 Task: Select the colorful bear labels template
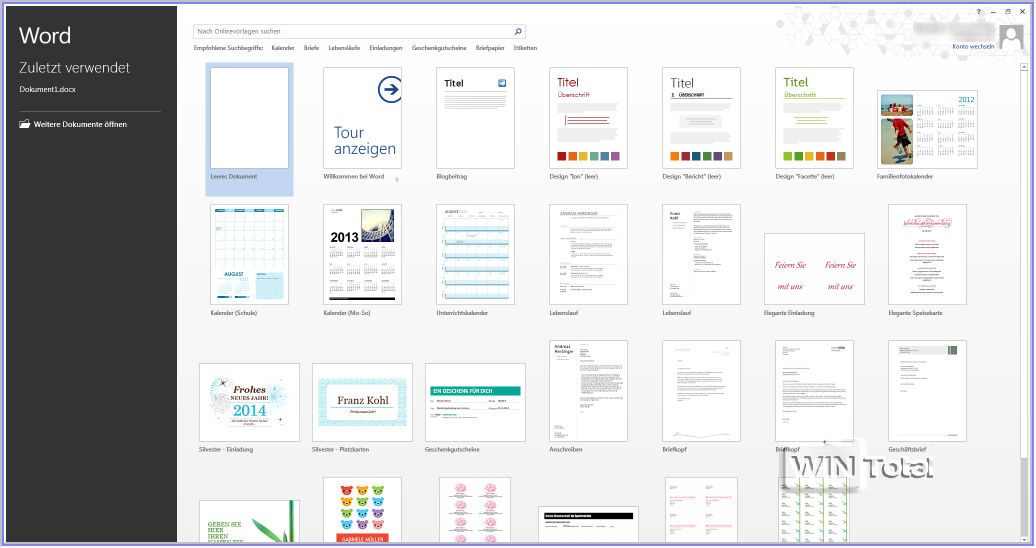[x=362, y=510]
